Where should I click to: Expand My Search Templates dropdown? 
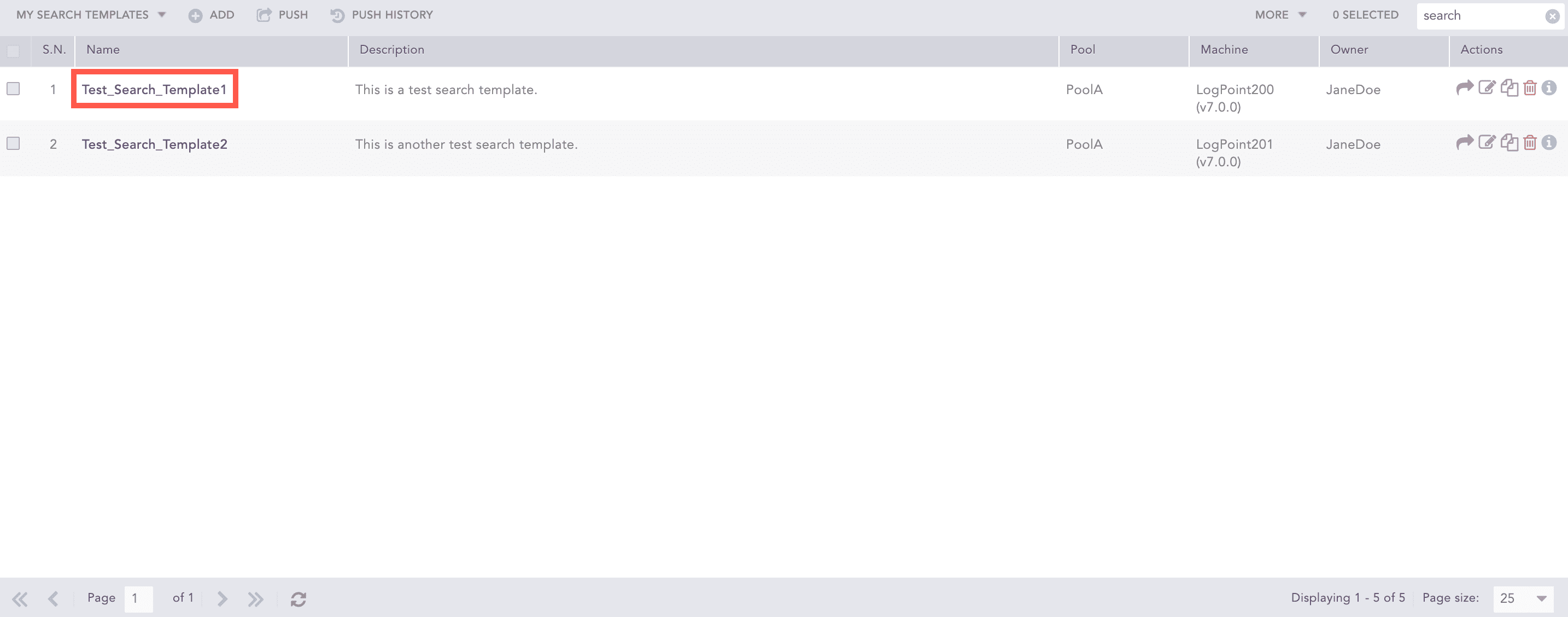[x=91, y=15]
